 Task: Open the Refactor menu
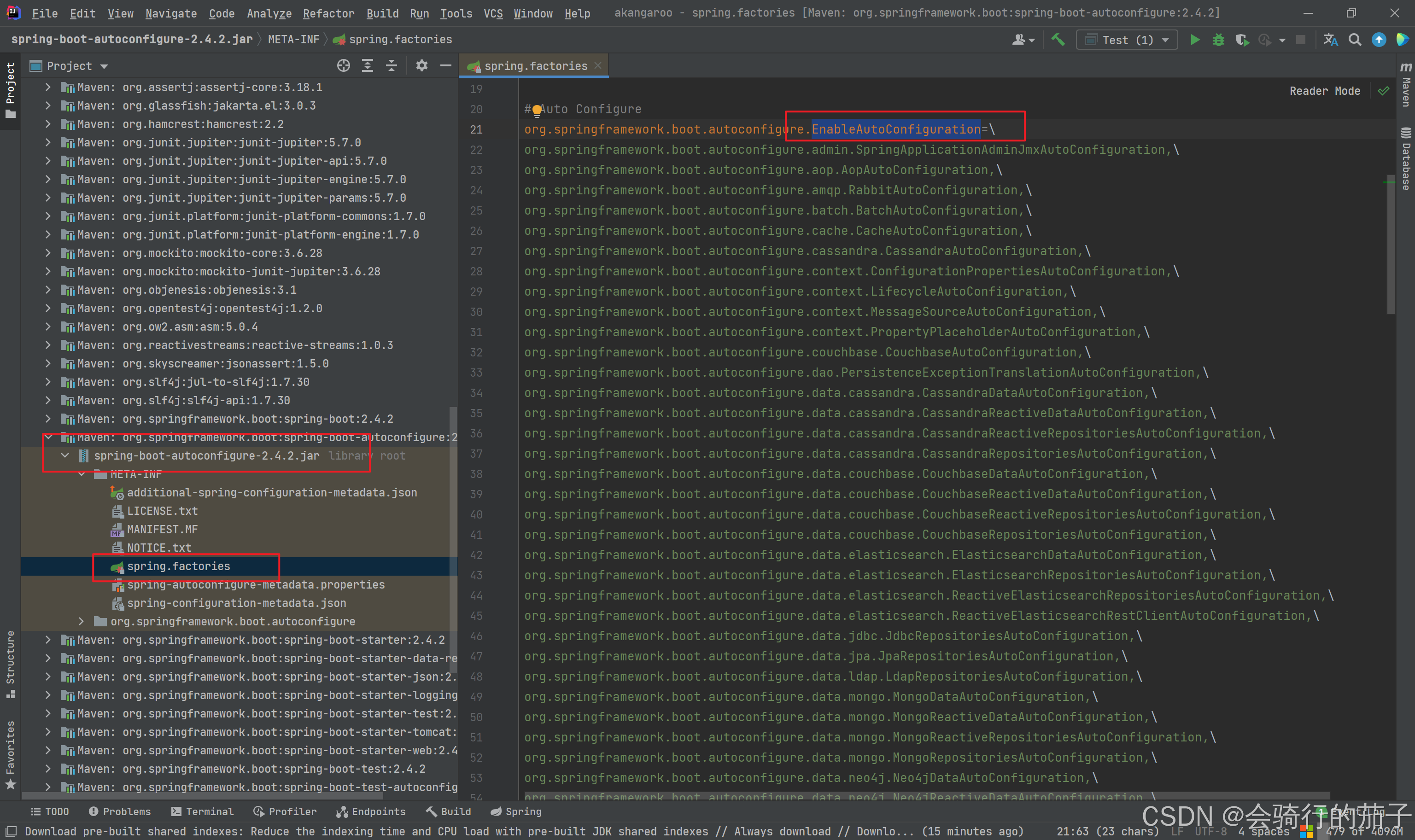(328, 13)
